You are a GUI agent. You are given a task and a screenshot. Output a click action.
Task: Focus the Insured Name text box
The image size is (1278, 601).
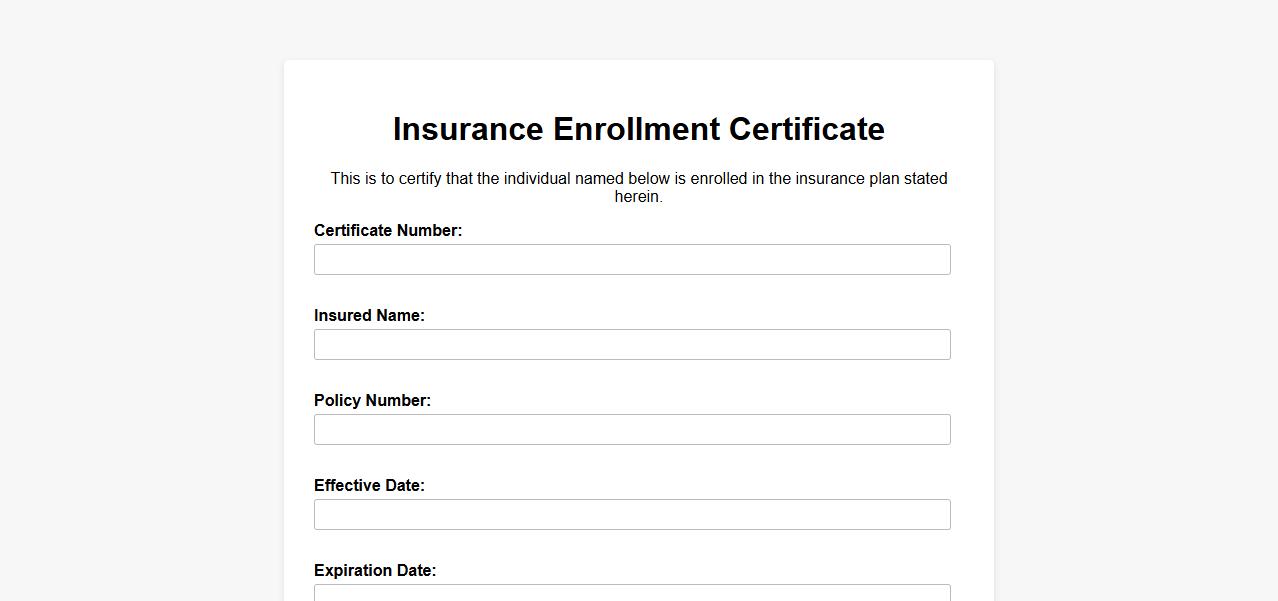click(632, 345)
